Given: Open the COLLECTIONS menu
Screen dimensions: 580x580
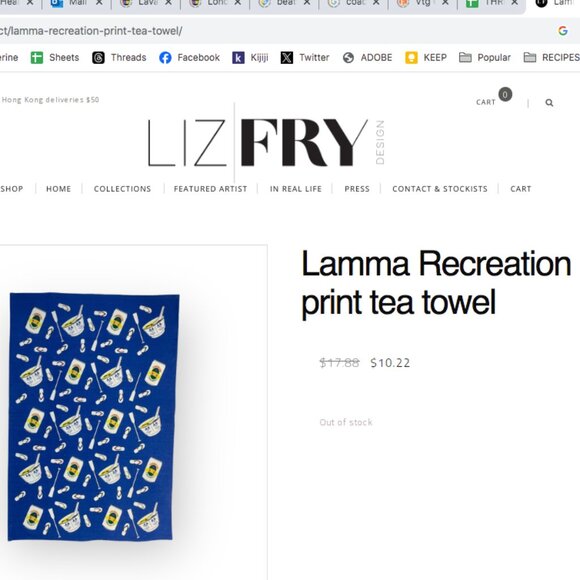Looking at the screenshot, I should 122,189.
